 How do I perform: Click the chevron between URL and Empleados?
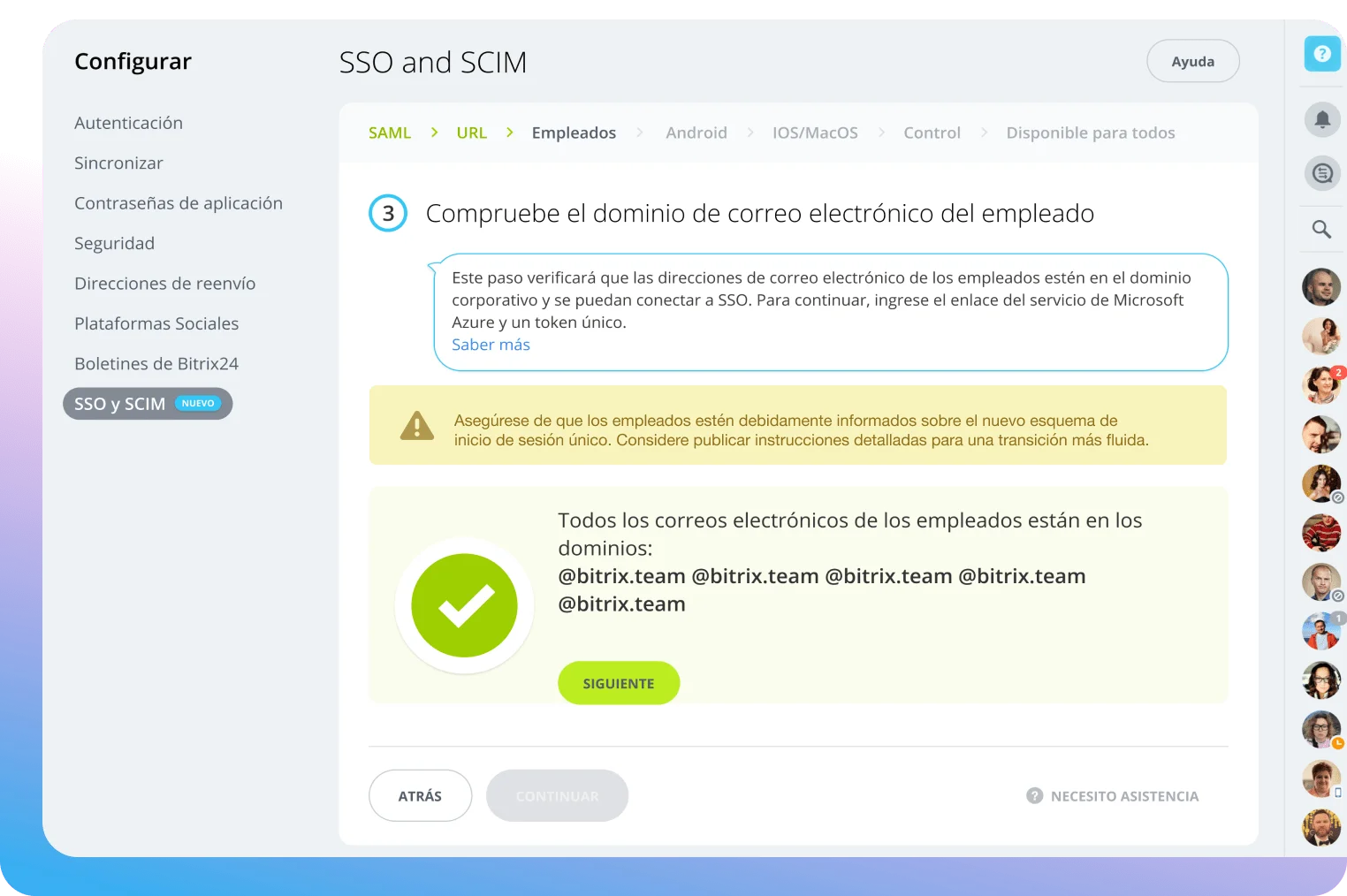coord(510,133)
